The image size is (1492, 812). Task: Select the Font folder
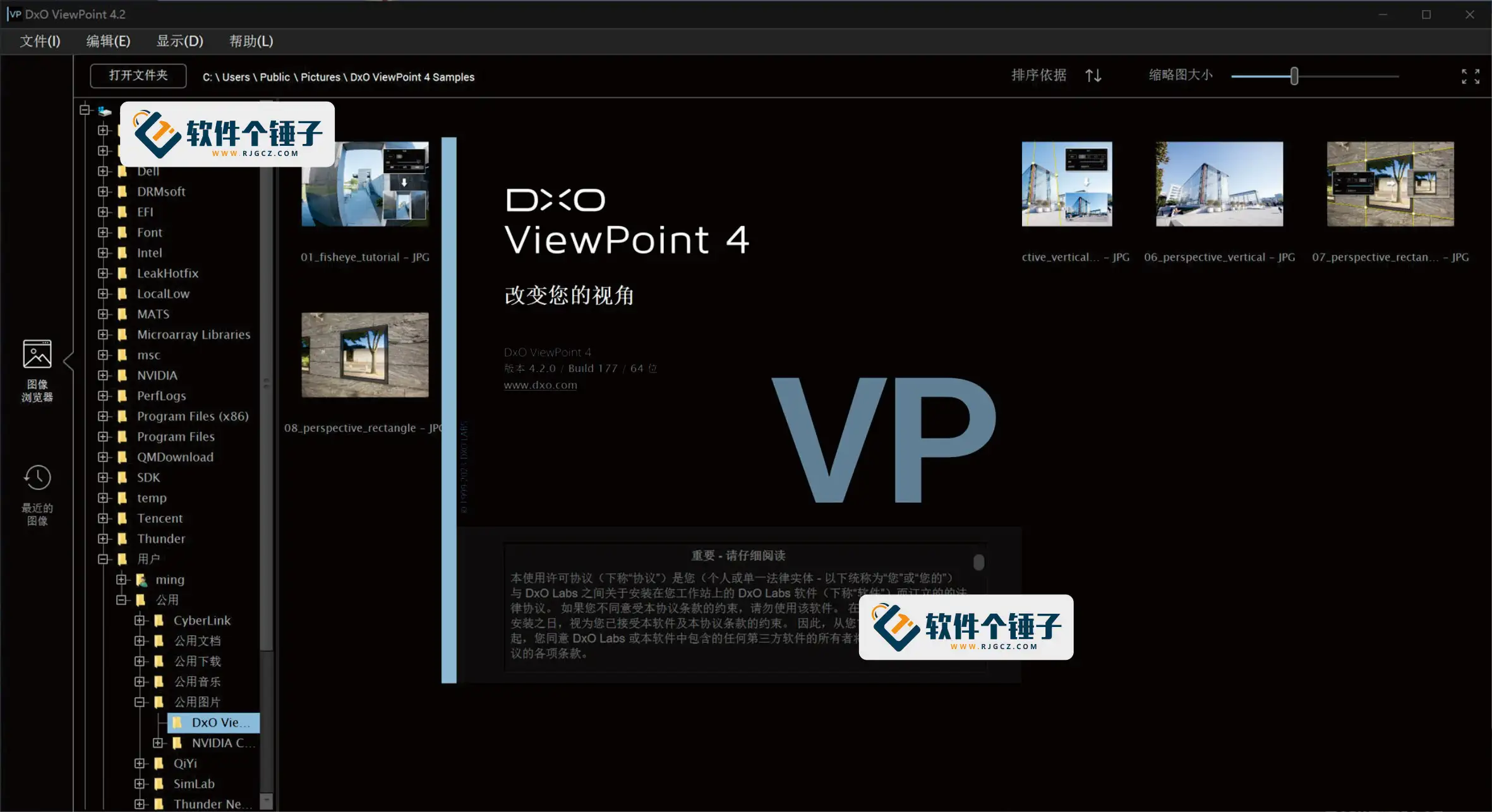pyautogui.click(x=149, y=232)
